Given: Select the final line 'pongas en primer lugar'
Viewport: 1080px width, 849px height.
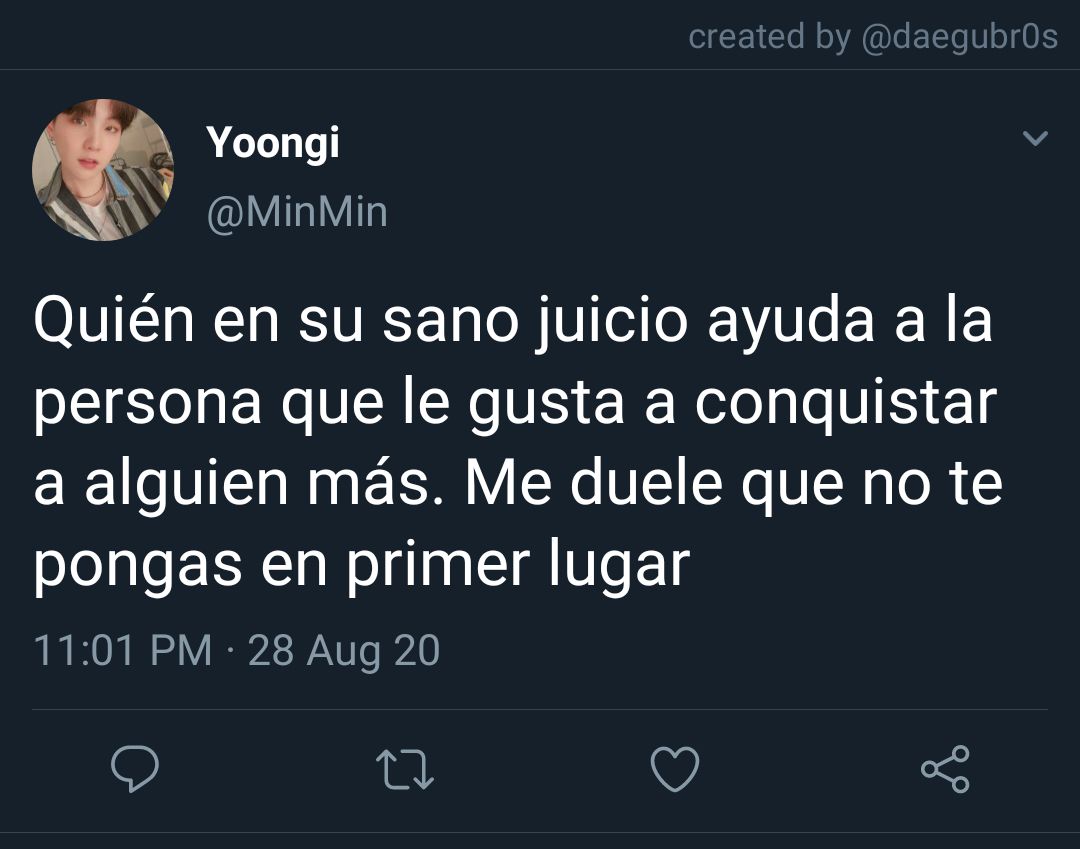Looking at the screenshot, I should coord(362,565).
